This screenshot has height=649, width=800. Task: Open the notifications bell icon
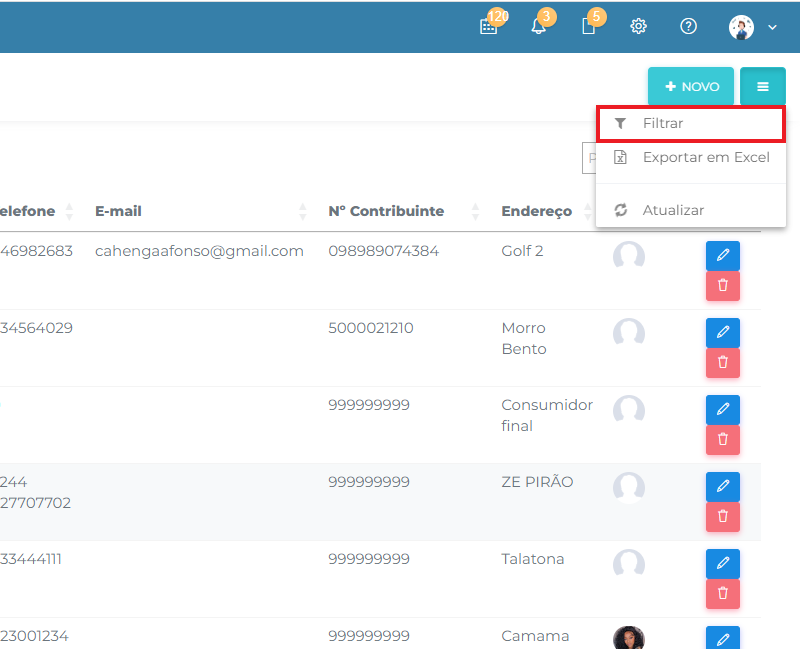click(x=539, y=27)
